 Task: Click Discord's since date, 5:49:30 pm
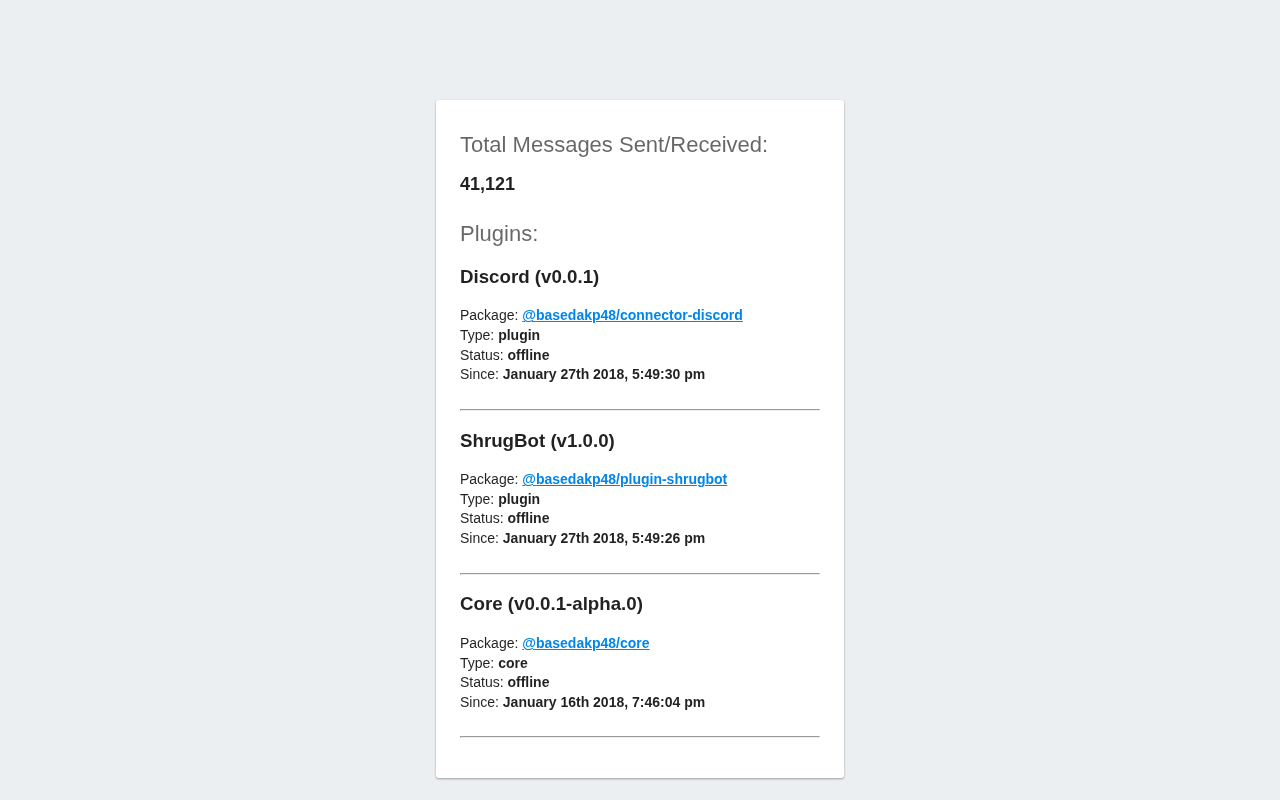(x=603, y=374)
